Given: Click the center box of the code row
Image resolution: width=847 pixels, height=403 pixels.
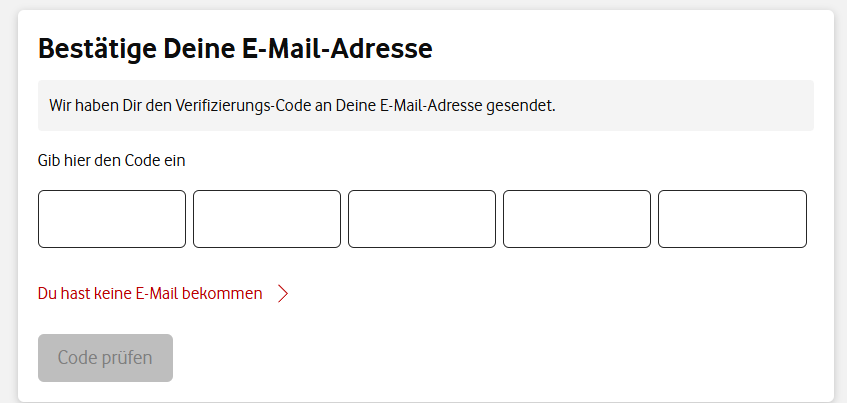Looking at the screenshot, I should [x=422, y=219].
